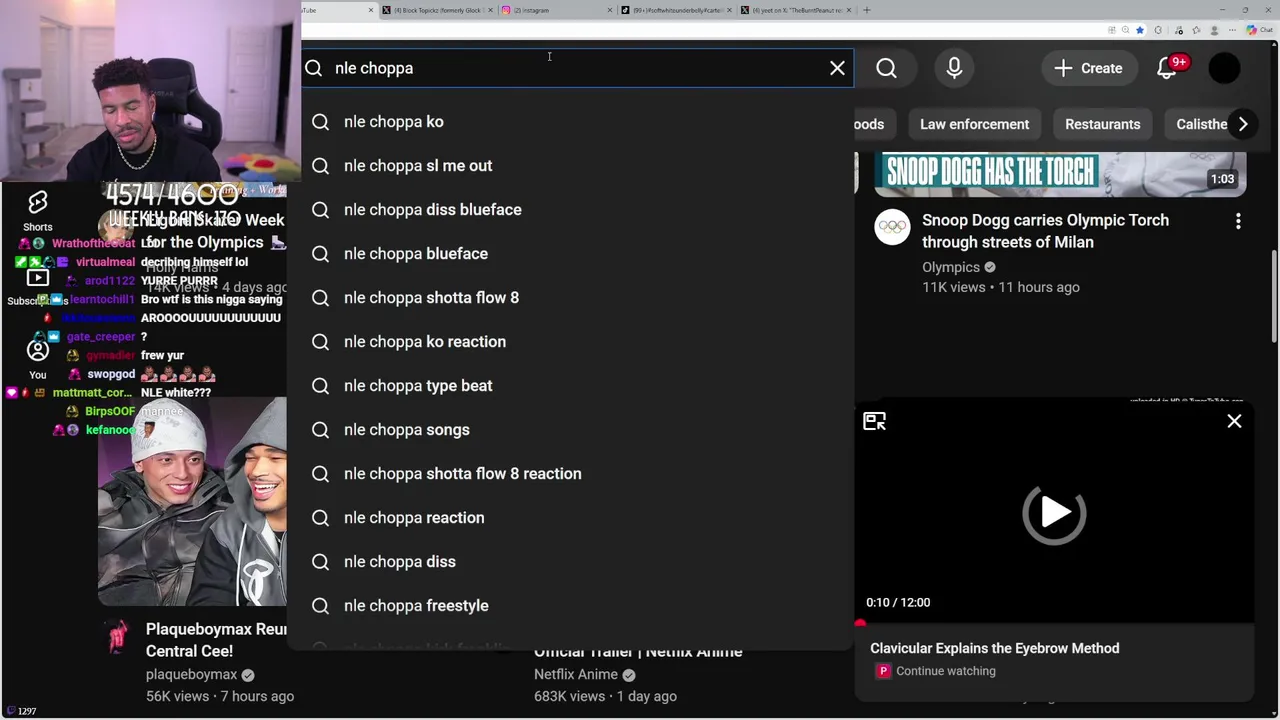Open Subscriptions in the sidebar
1280x720 pixels.
click(x=37, y=287)
